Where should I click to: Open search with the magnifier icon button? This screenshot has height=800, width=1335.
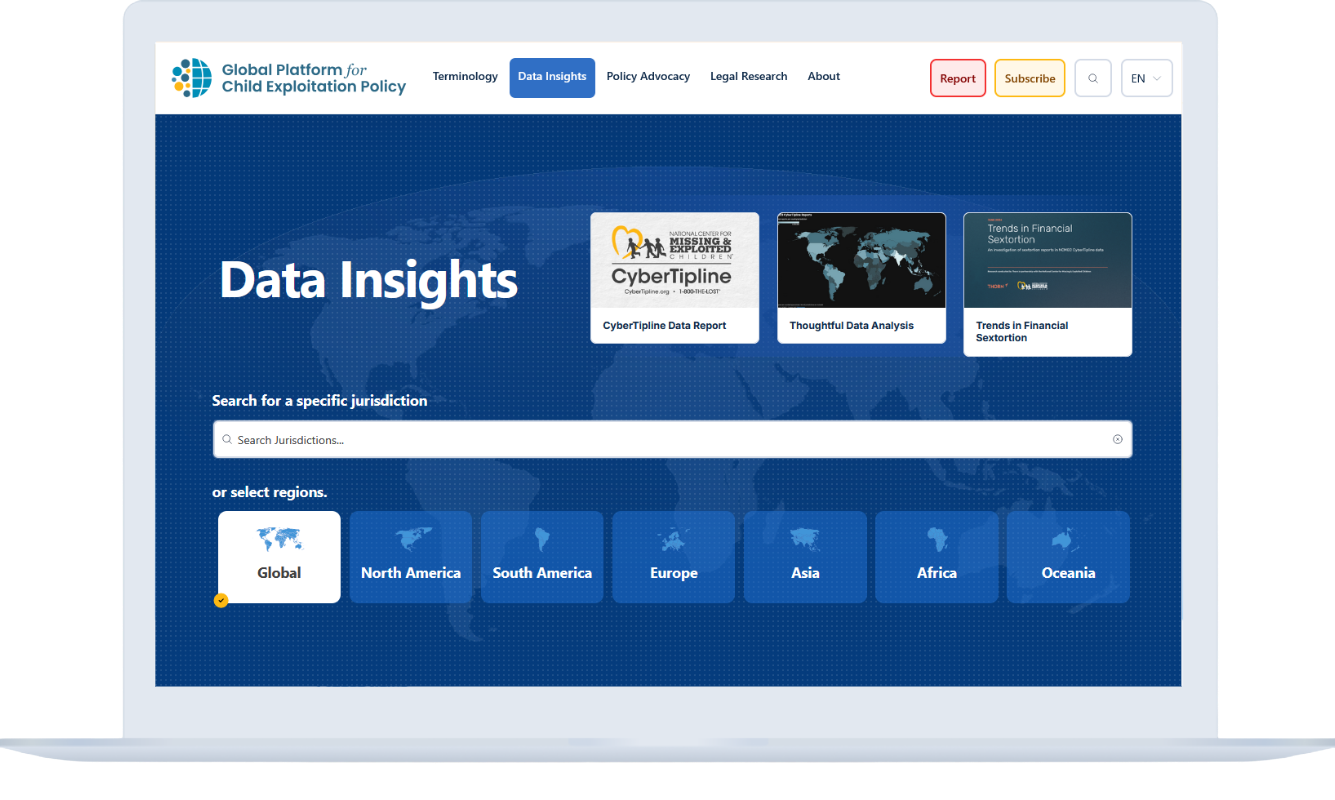tap(1092, 78)
